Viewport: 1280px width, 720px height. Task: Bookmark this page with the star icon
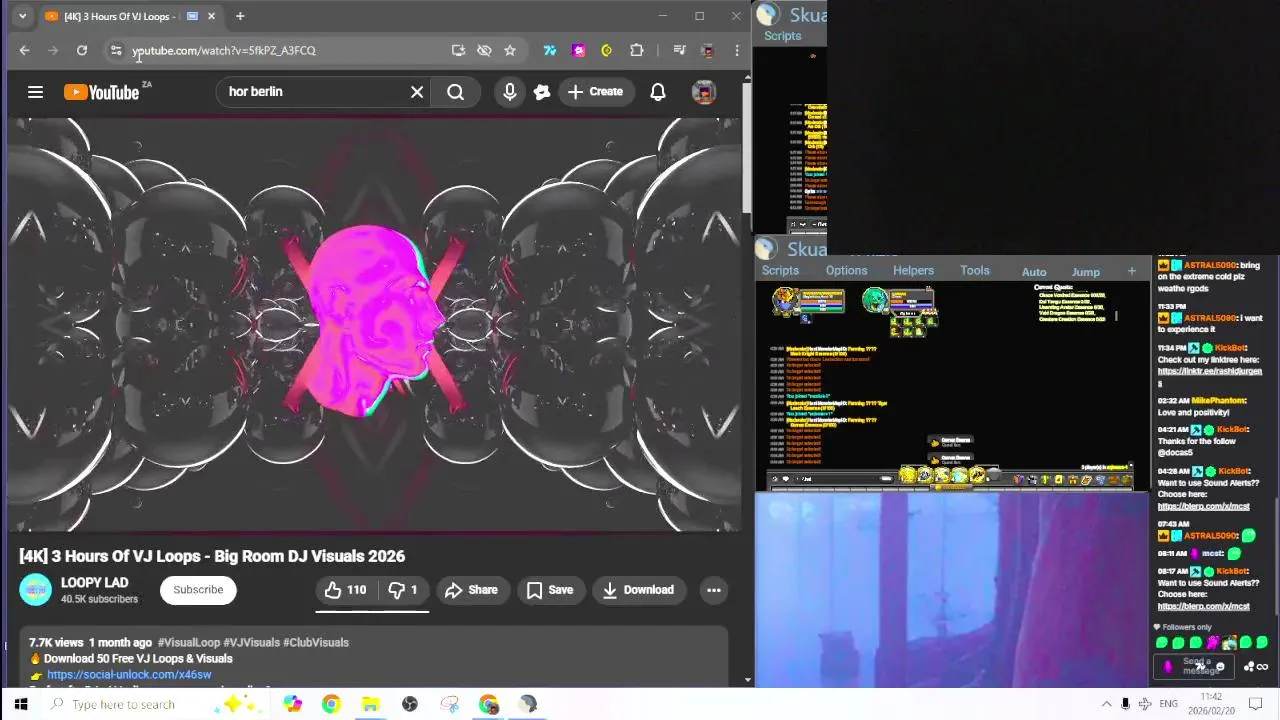pyautogui.click(x=510, y=50)
